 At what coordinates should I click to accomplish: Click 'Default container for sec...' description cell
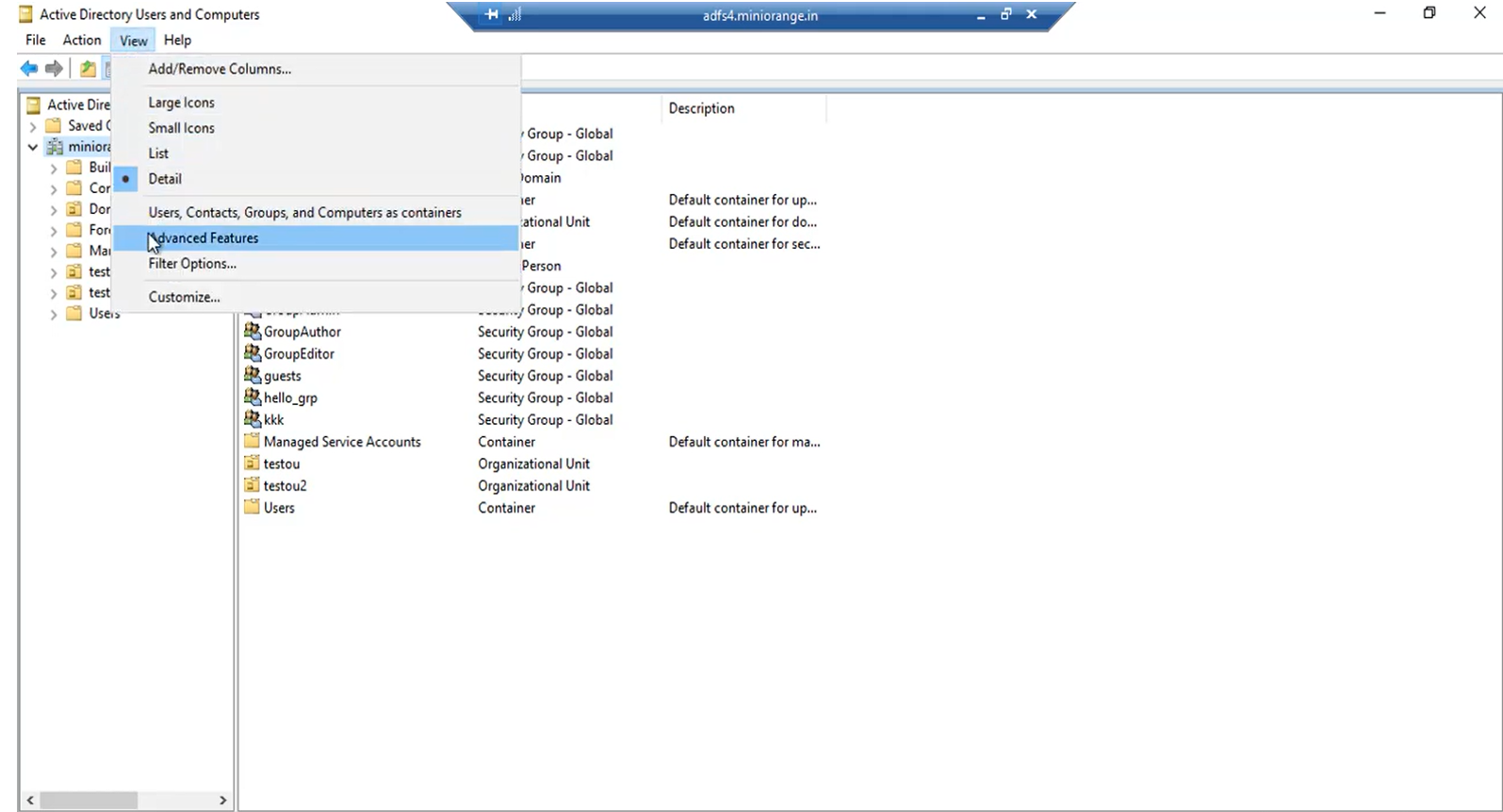744,244
